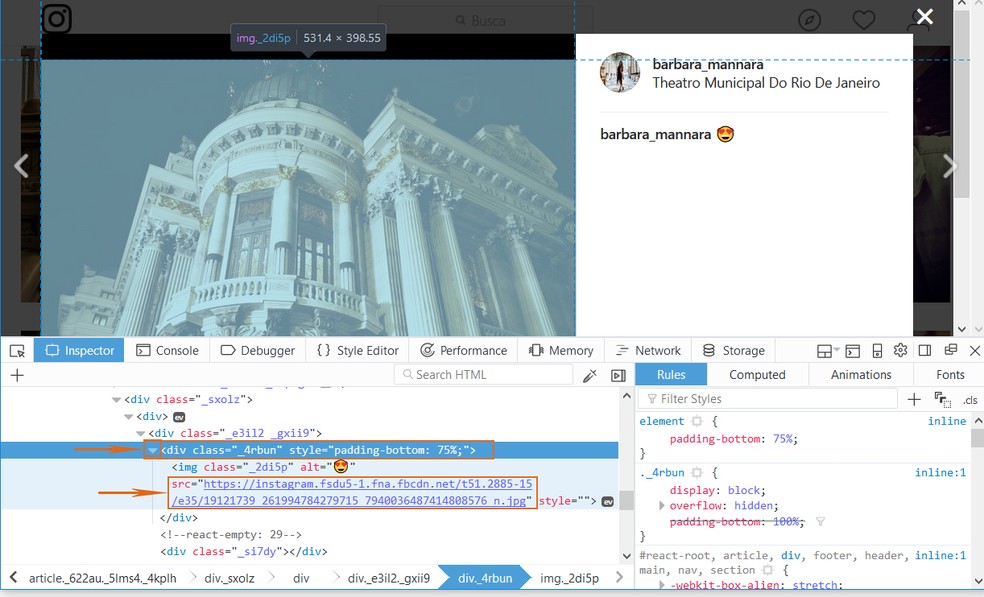
Task: Open Instagram explore compass icon
Action: point(810,21)
